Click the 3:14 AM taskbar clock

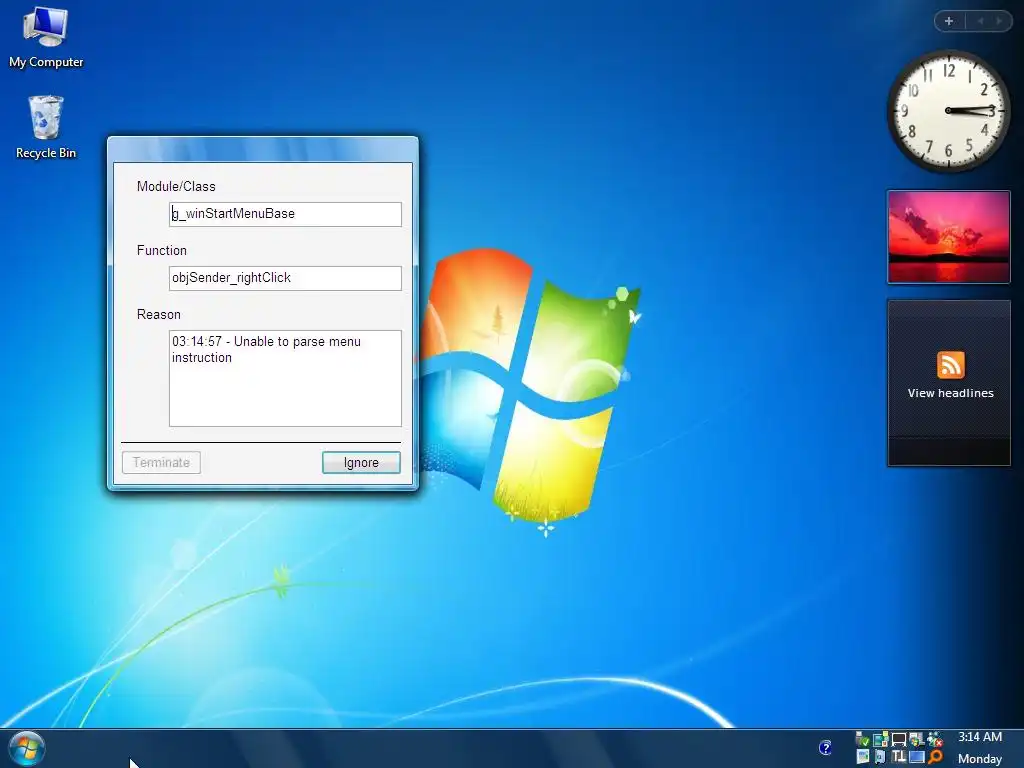[x=980, y=737]
